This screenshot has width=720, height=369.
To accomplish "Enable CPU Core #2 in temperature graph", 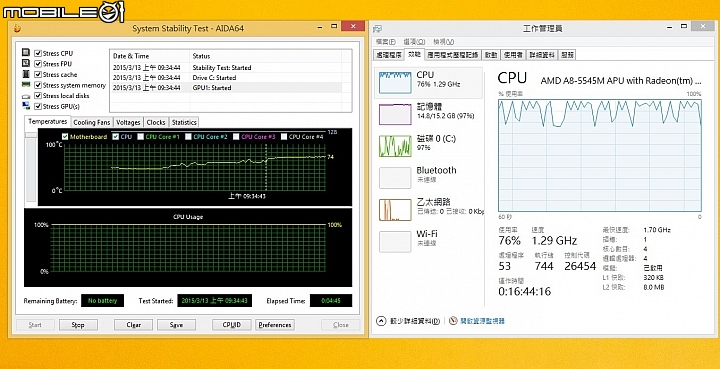I will pyautogui.click(x=188, y=136).
